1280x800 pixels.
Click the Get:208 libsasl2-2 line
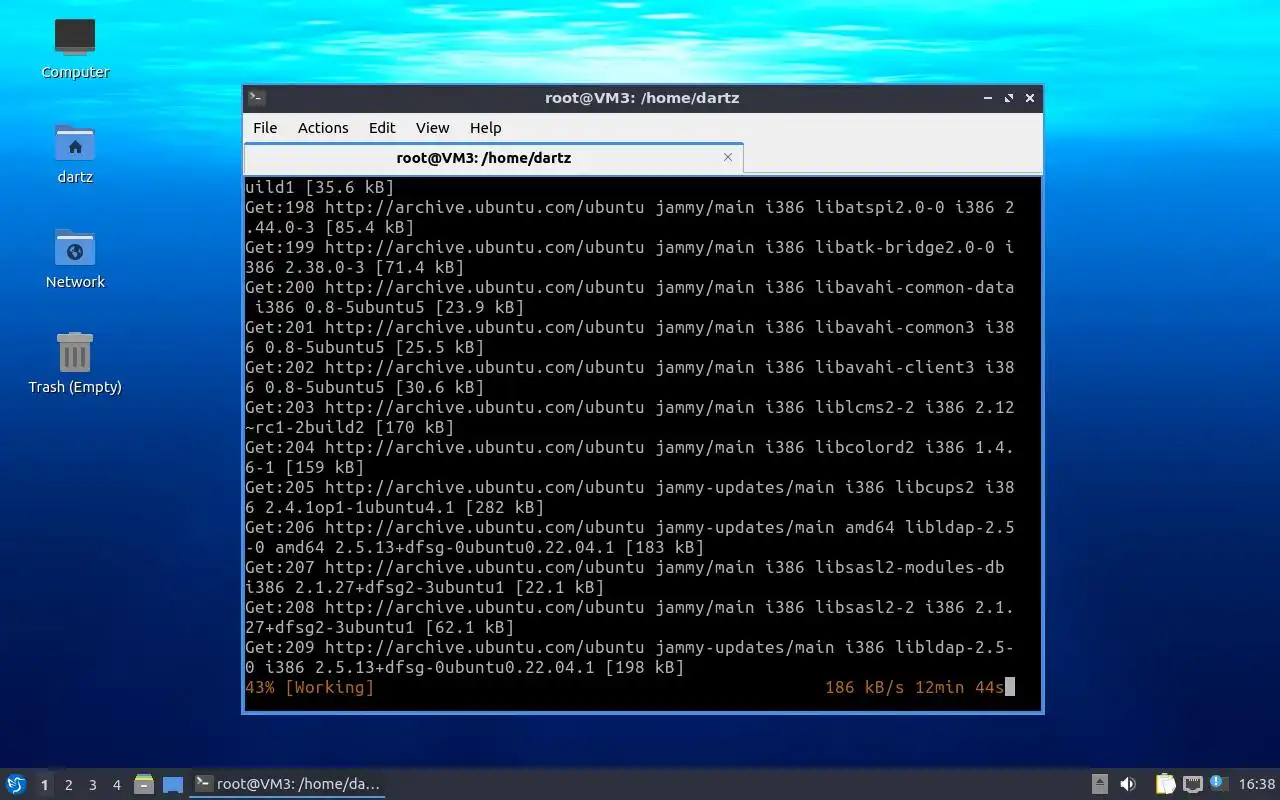630,617
